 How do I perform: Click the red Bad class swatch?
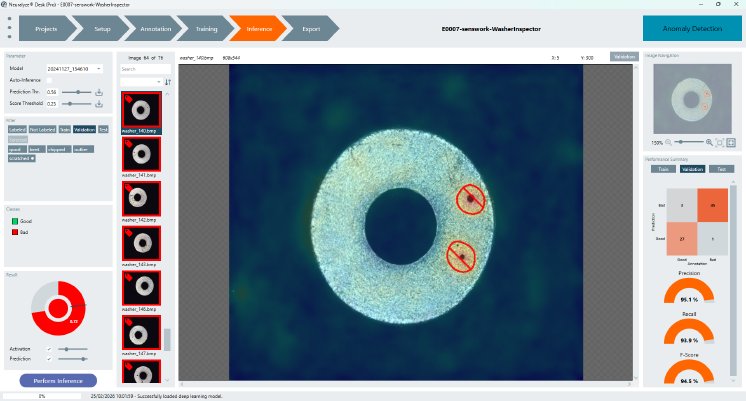[15, 232]
